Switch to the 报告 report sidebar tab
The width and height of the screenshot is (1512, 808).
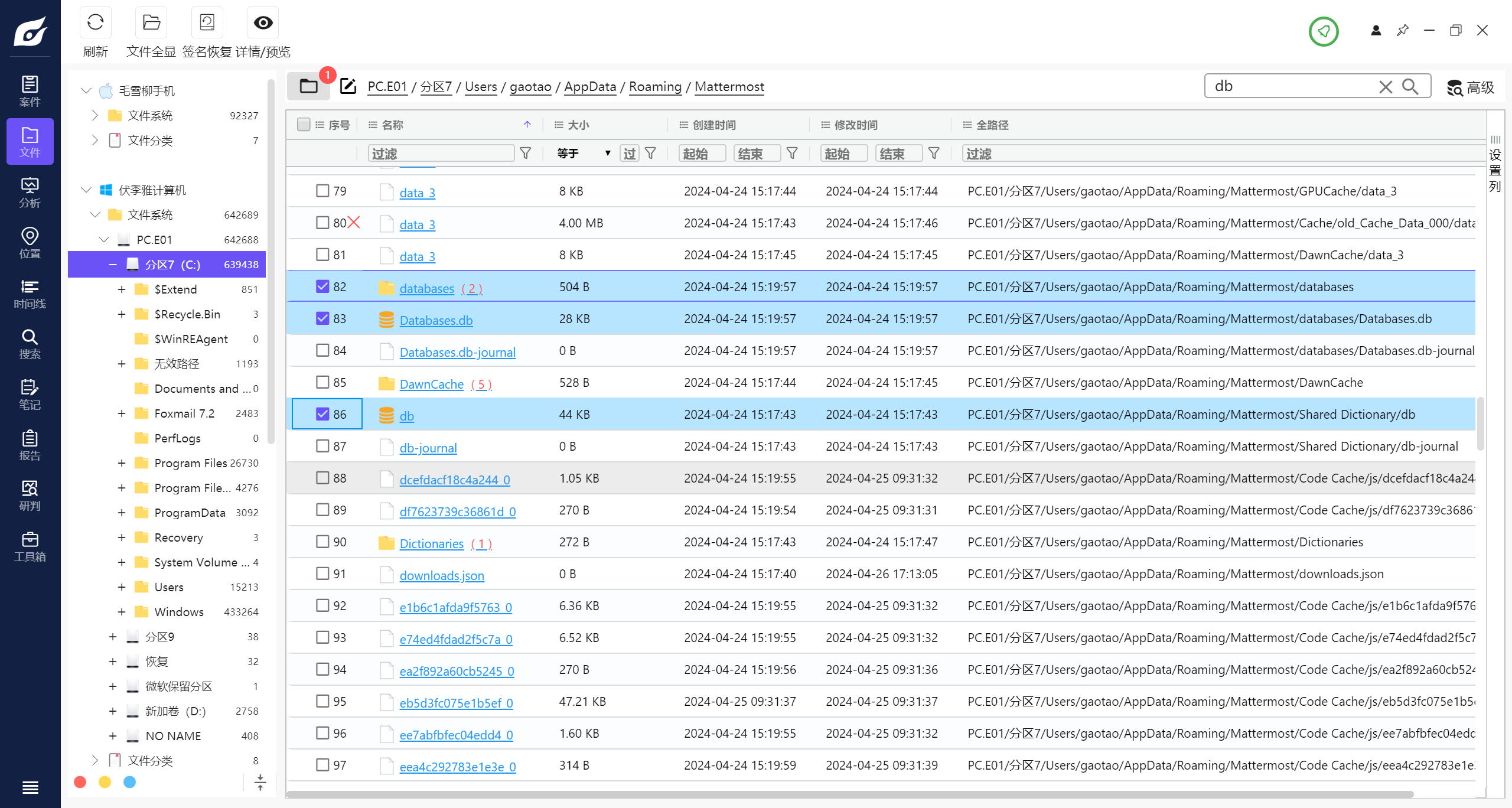(30, 445)
